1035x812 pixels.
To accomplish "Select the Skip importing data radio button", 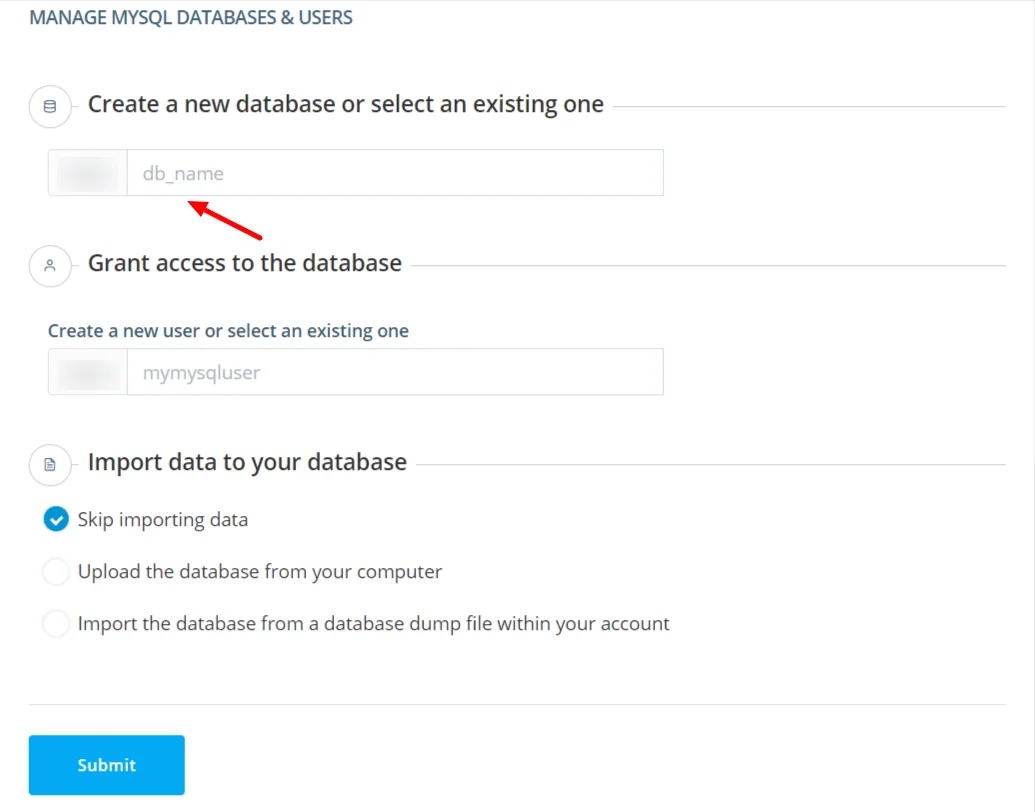I will [x=56, y=519].
